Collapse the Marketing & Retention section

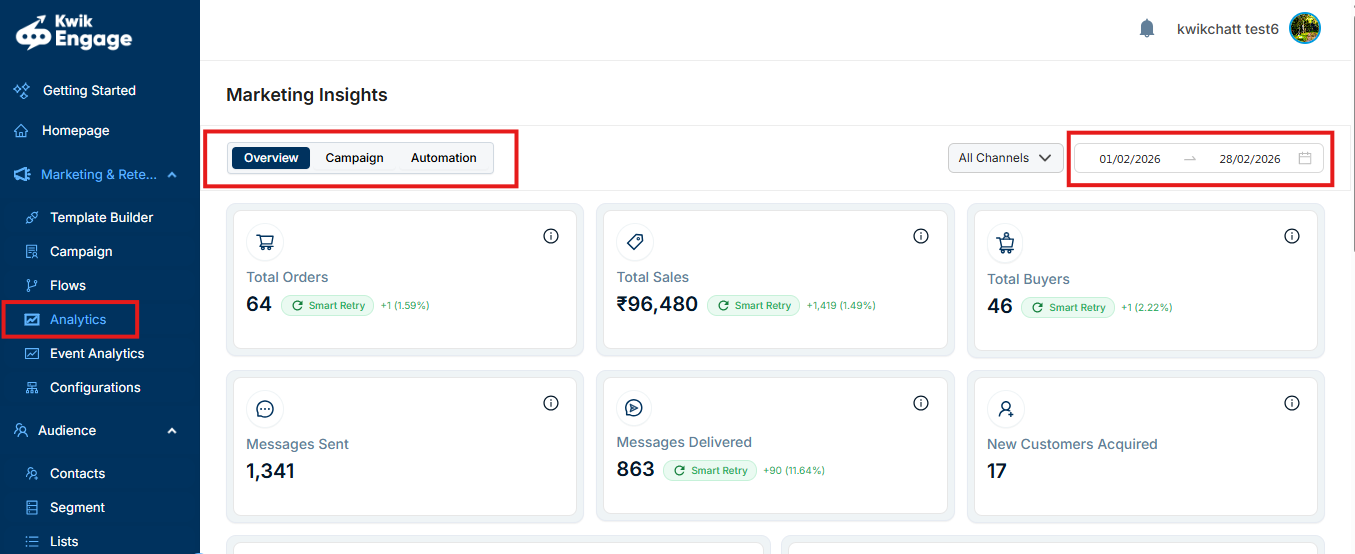[x=172, y=175]
